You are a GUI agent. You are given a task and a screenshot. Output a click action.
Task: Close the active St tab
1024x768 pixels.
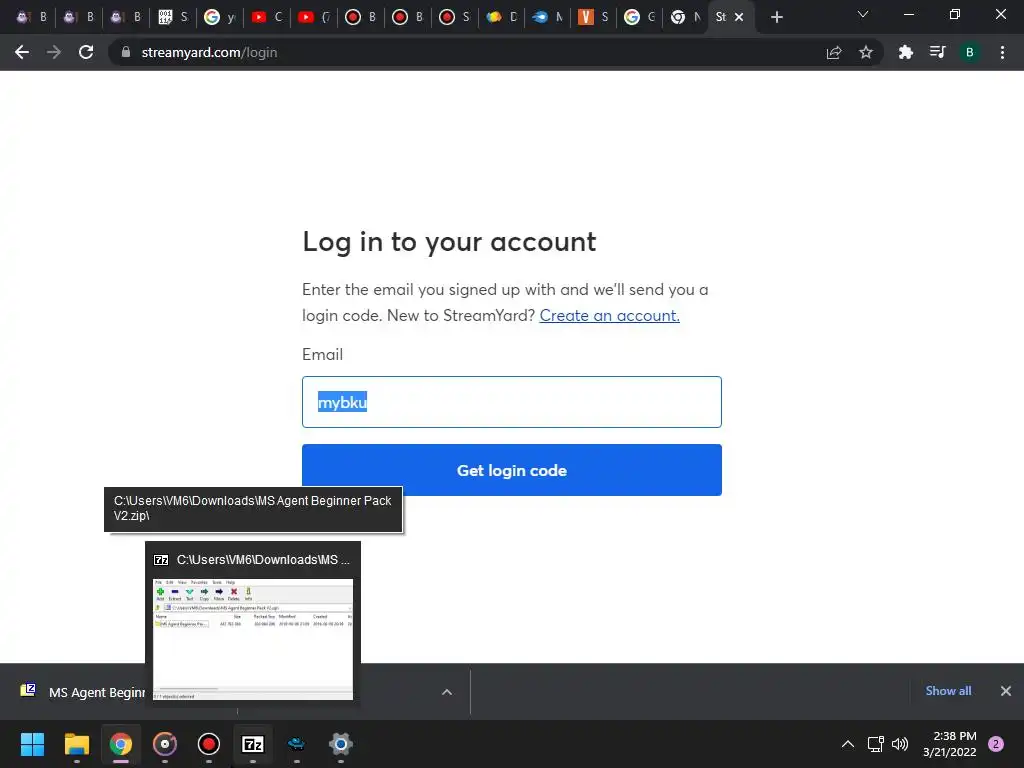(739, 17)
